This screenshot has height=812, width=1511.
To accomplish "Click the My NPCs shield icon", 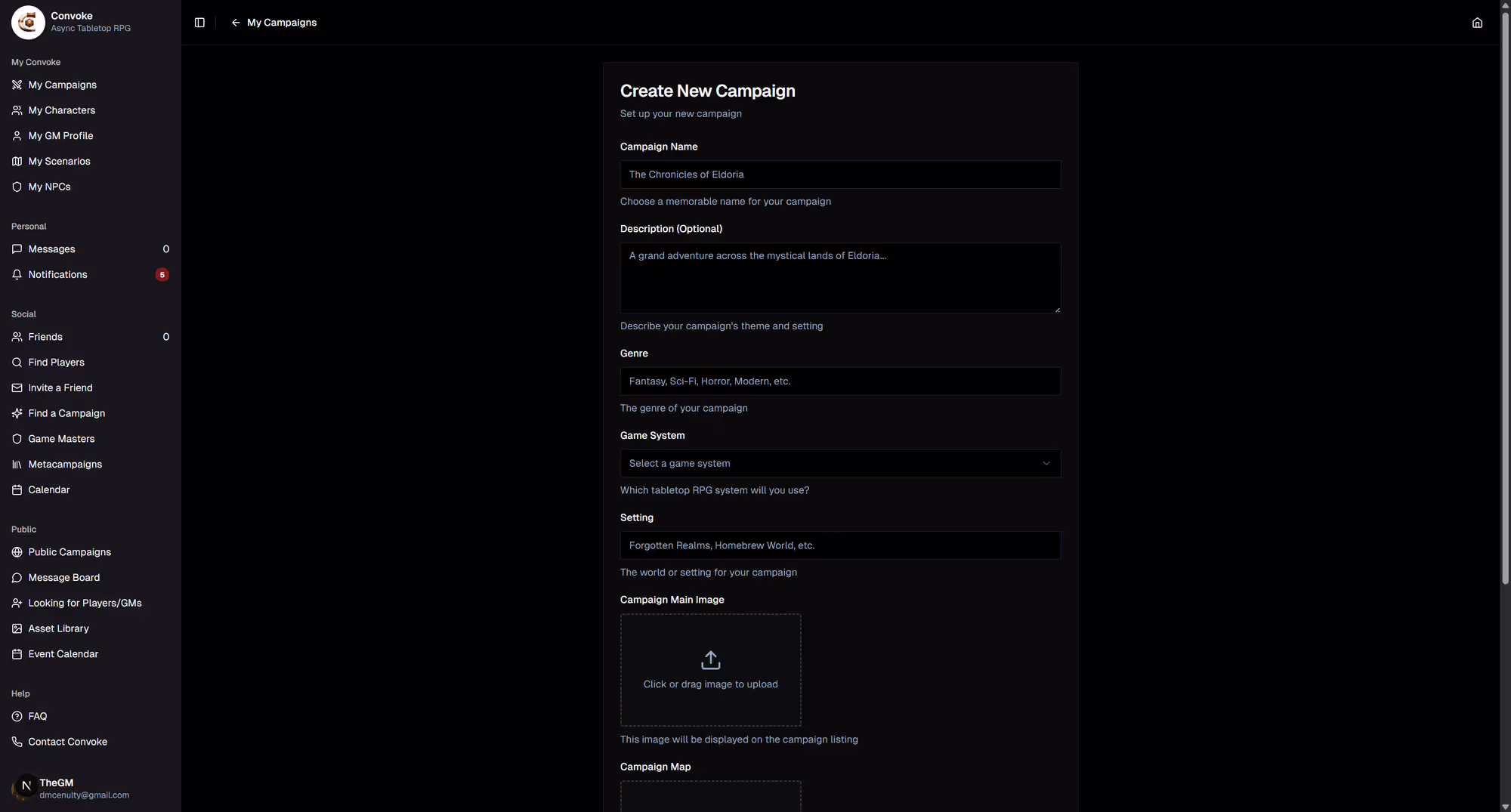I will (17, 187).
